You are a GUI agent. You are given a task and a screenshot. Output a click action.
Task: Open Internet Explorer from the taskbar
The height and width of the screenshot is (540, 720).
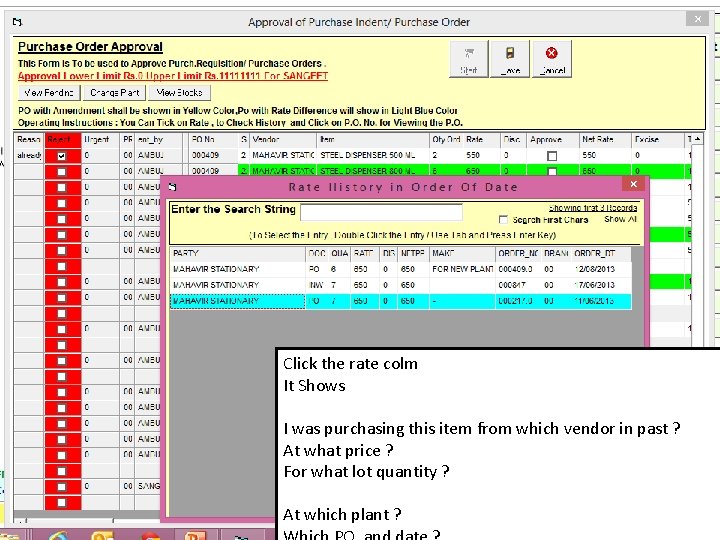[x=59, y=535]
